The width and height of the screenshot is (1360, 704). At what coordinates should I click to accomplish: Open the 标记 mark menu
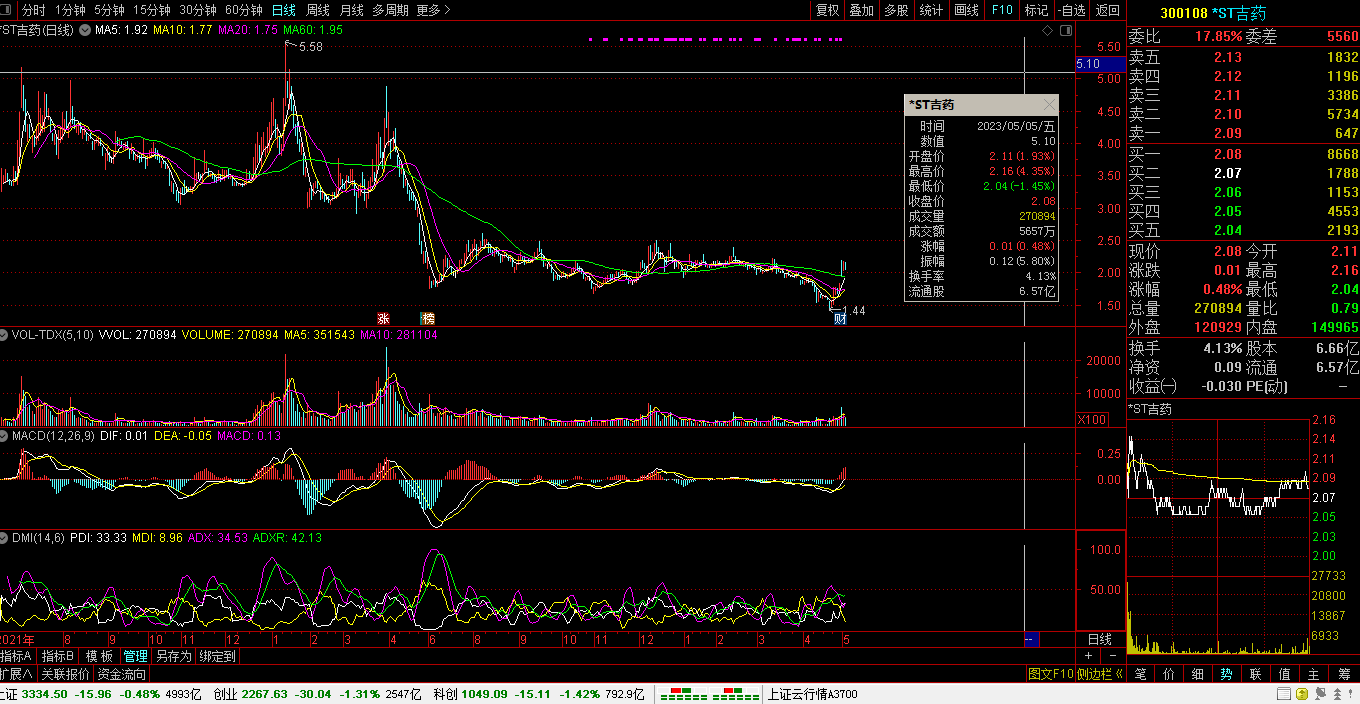(x=1037, y=10)
